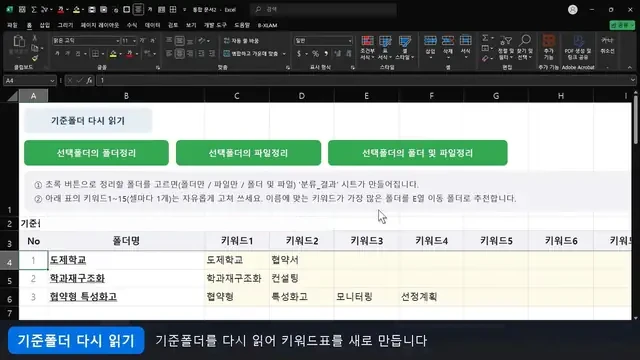
Task: Click Sort & Filter (정렬 및 필터) icon
Action: coord(506,40)
